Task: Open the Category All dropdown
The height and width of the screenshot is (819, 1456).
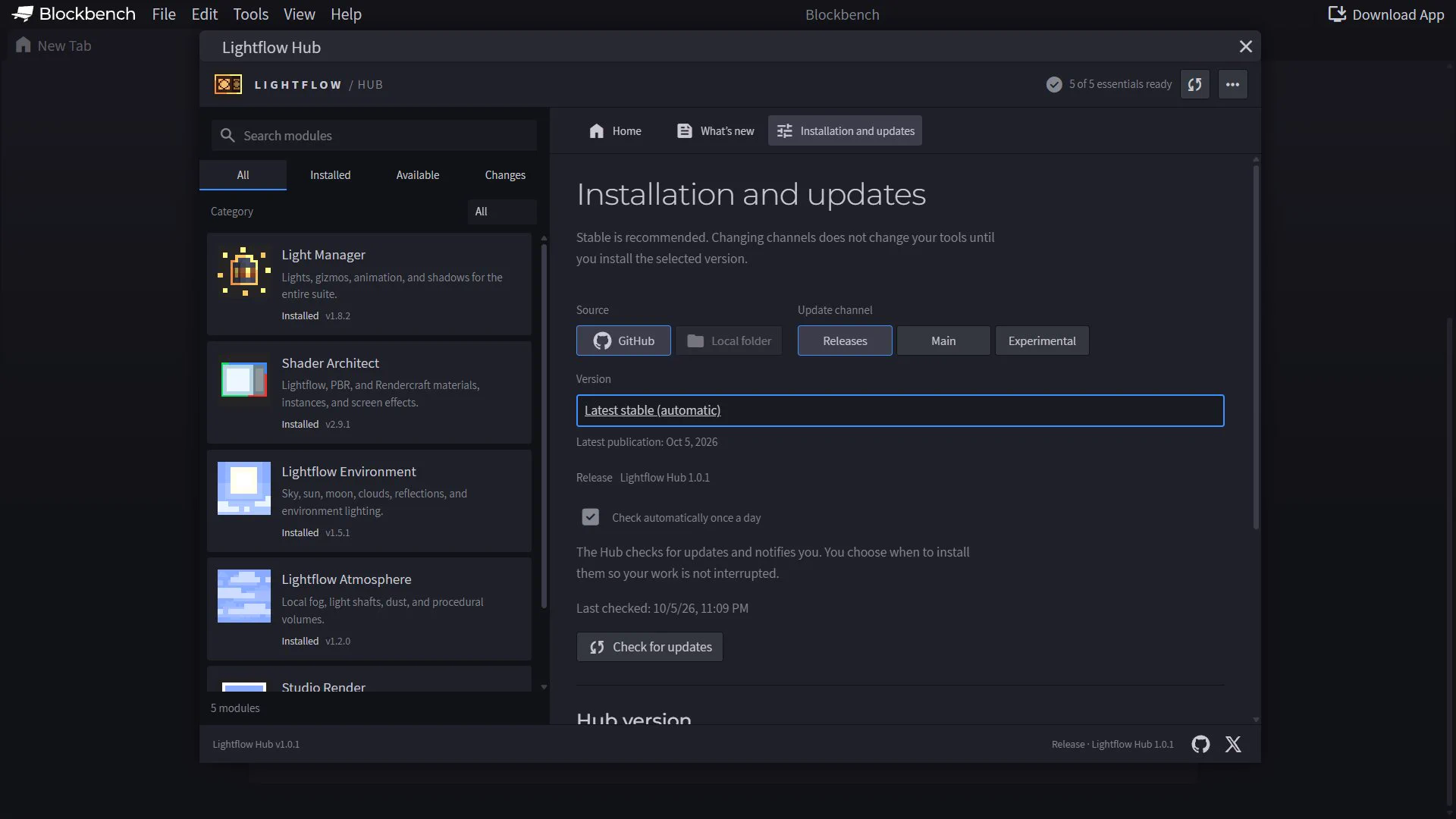Action: 502,212
